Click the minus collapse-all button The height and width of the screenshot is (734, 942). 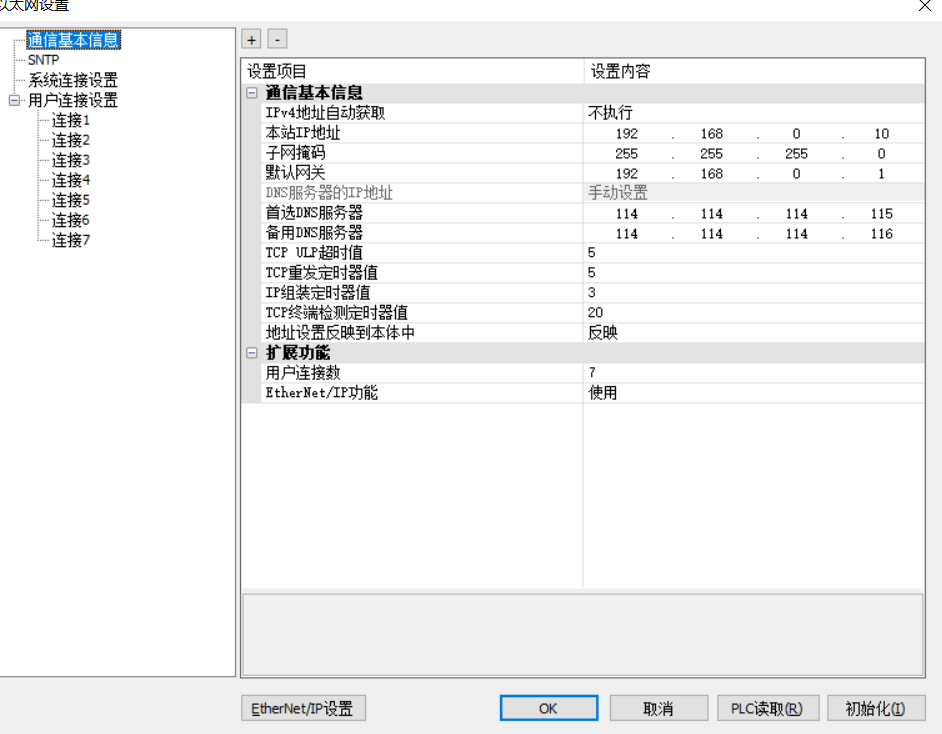(x=277, y=39)
